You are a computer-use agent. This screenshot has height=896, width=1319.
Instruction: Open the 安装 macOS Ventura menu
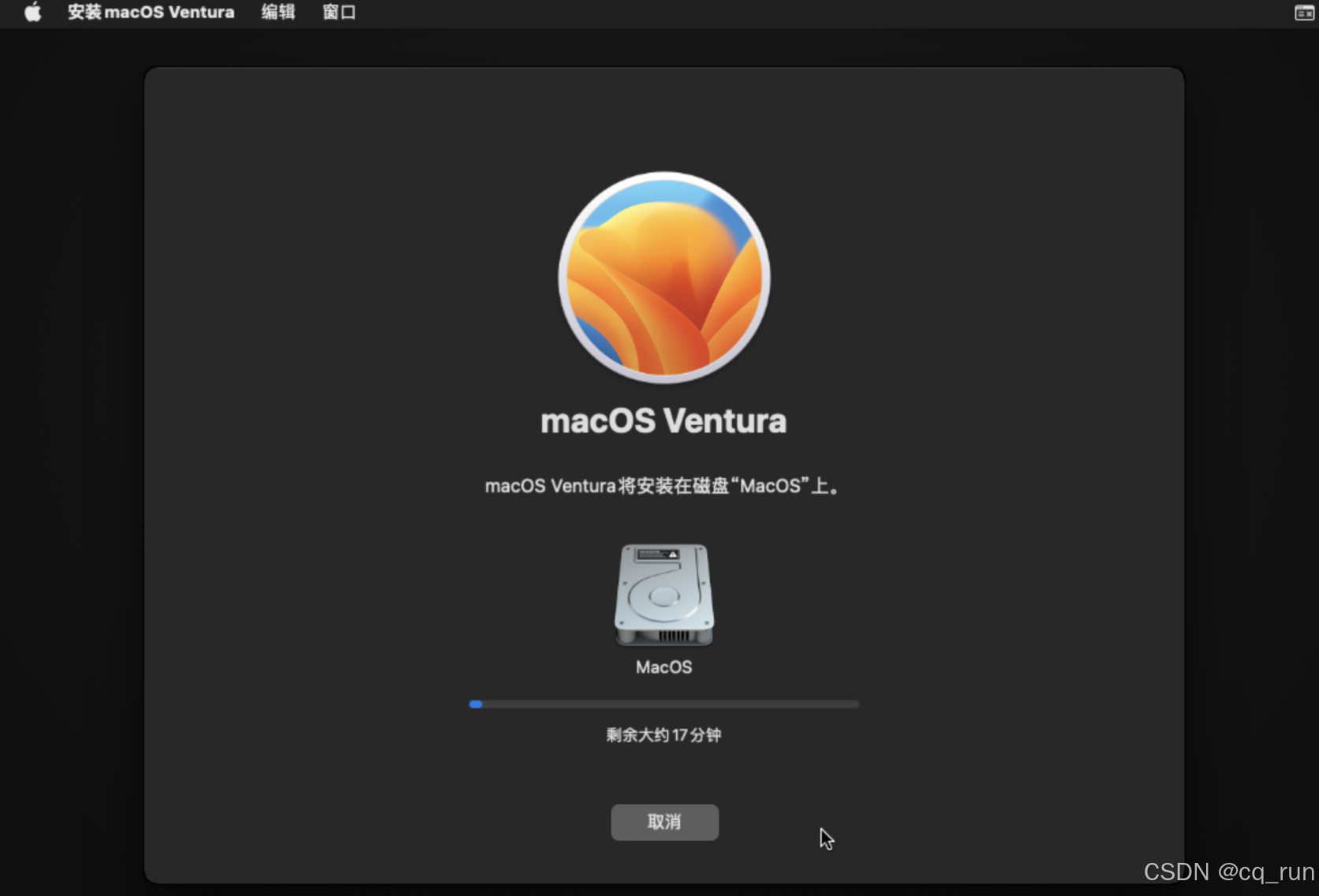click(151, 12)
